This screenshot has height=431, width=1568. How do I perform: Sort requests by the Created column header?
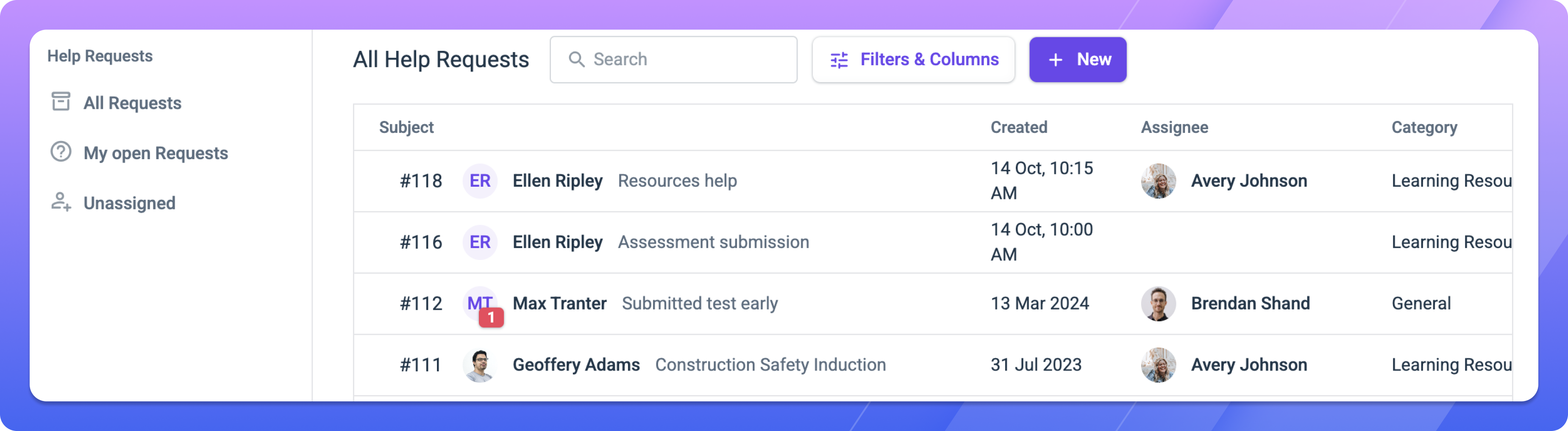(x=1019, y=127)
